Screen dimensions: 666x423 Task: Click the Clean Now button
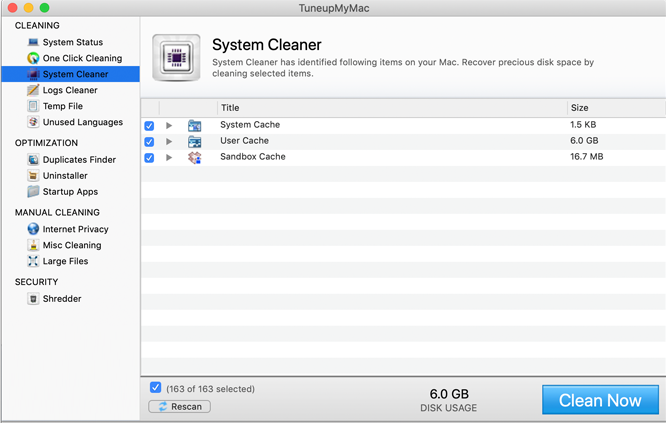click(x=600, y=400)
